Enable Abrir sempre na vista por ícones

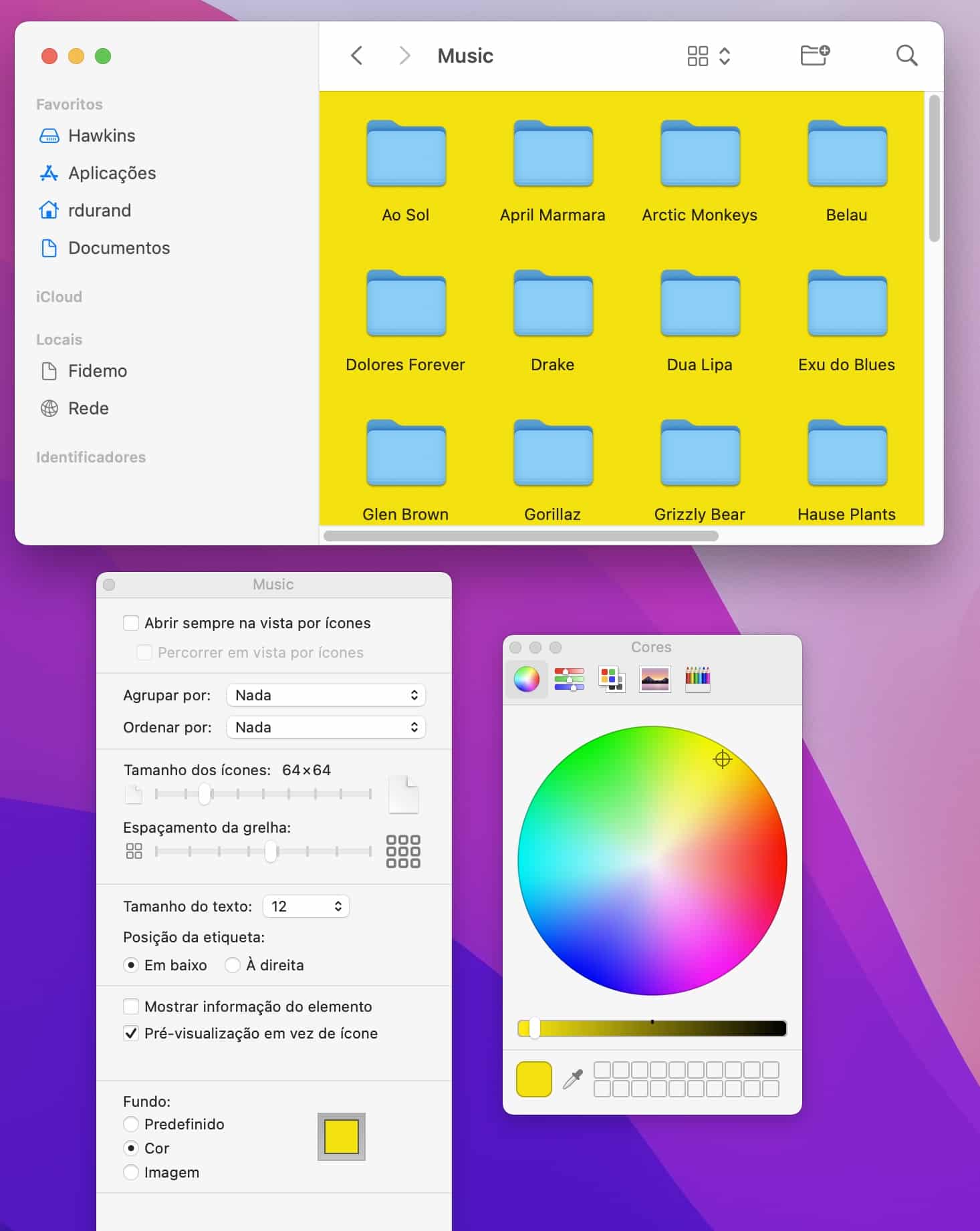[x=131, y=623]
